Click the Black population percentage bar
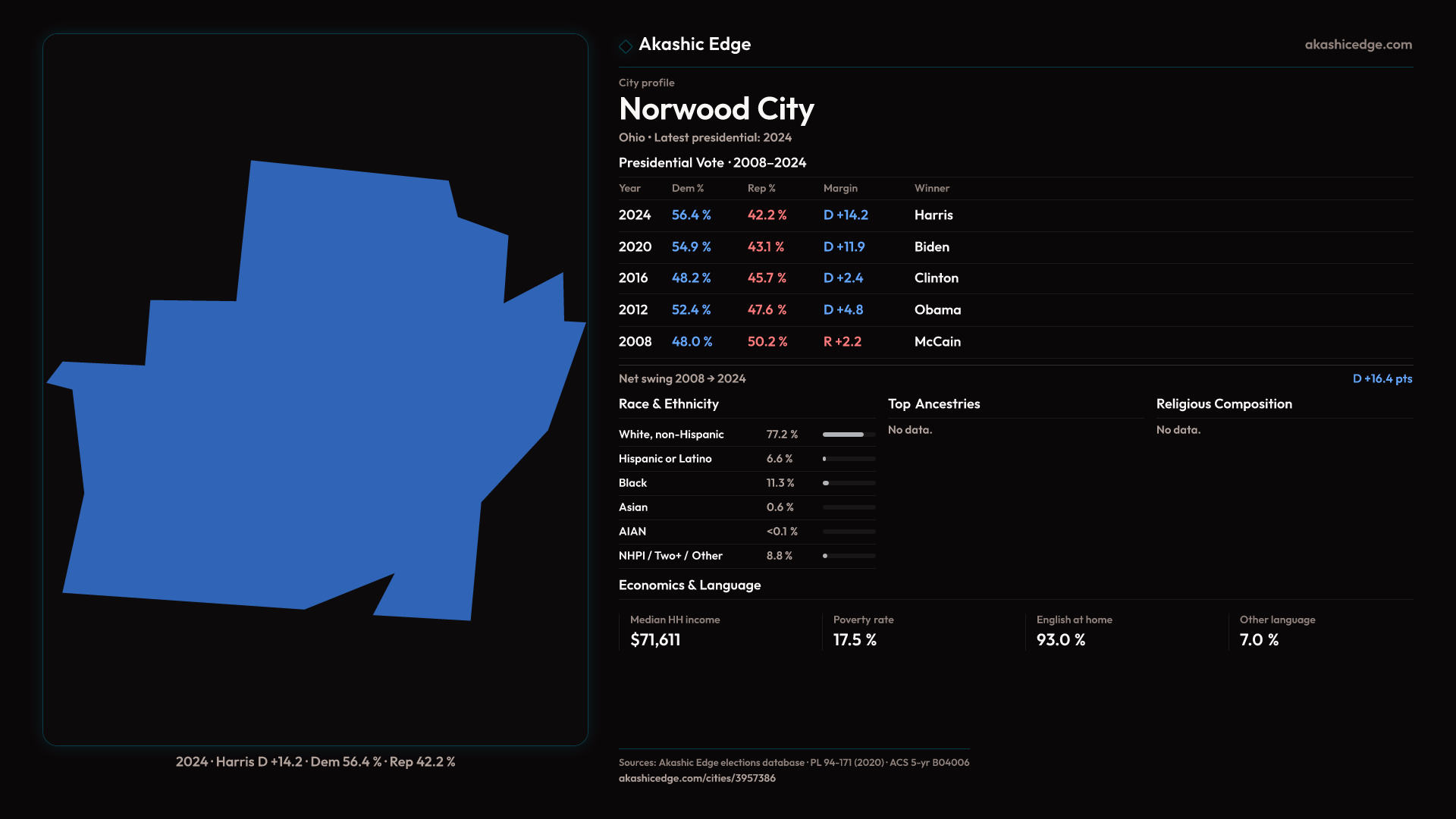The width and height of the screenshot is (1456, 819). pyautogui.click(x=849, y=483)
